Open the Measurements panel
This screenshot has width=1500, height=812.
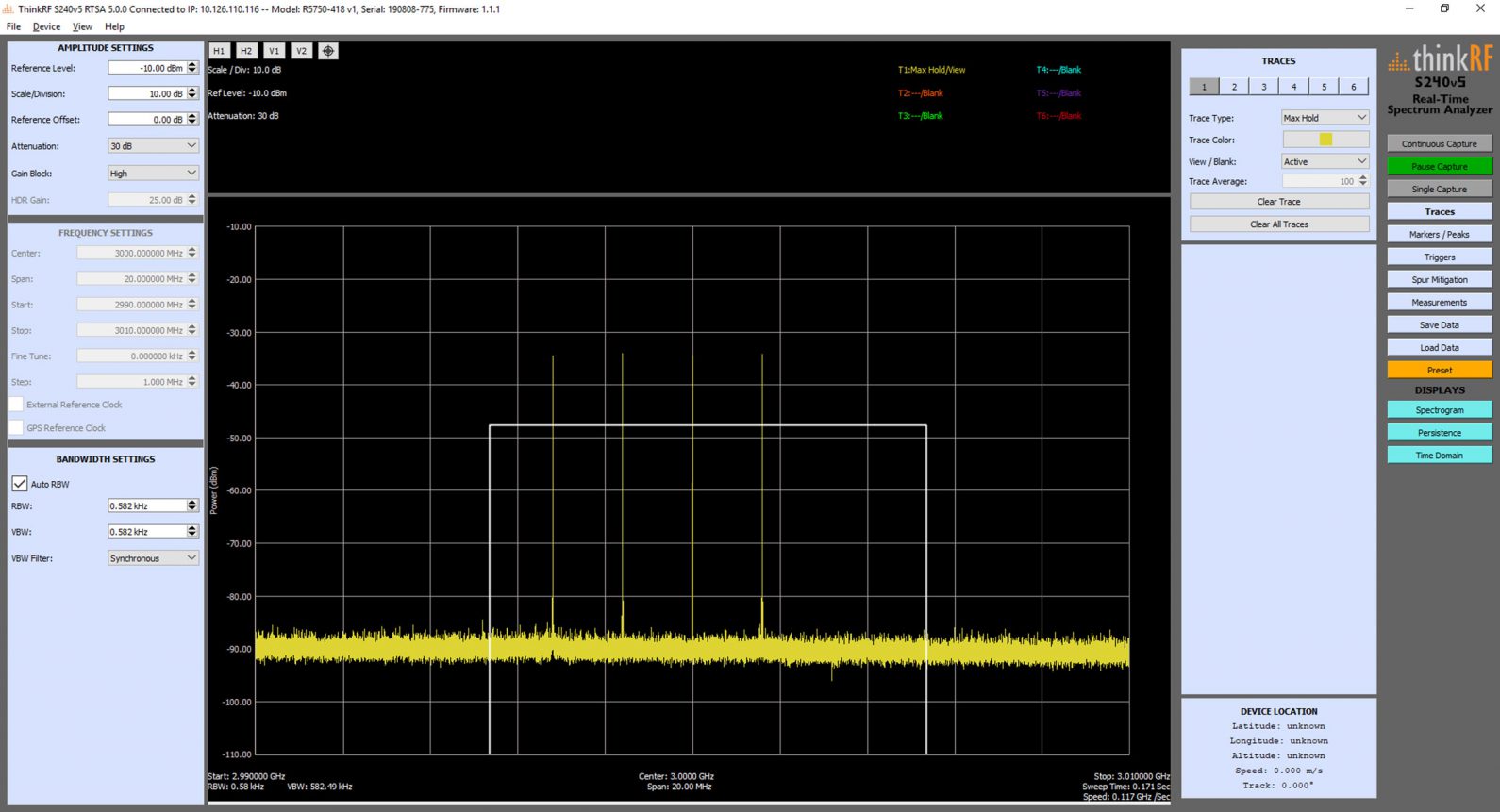coord(1440,303)
